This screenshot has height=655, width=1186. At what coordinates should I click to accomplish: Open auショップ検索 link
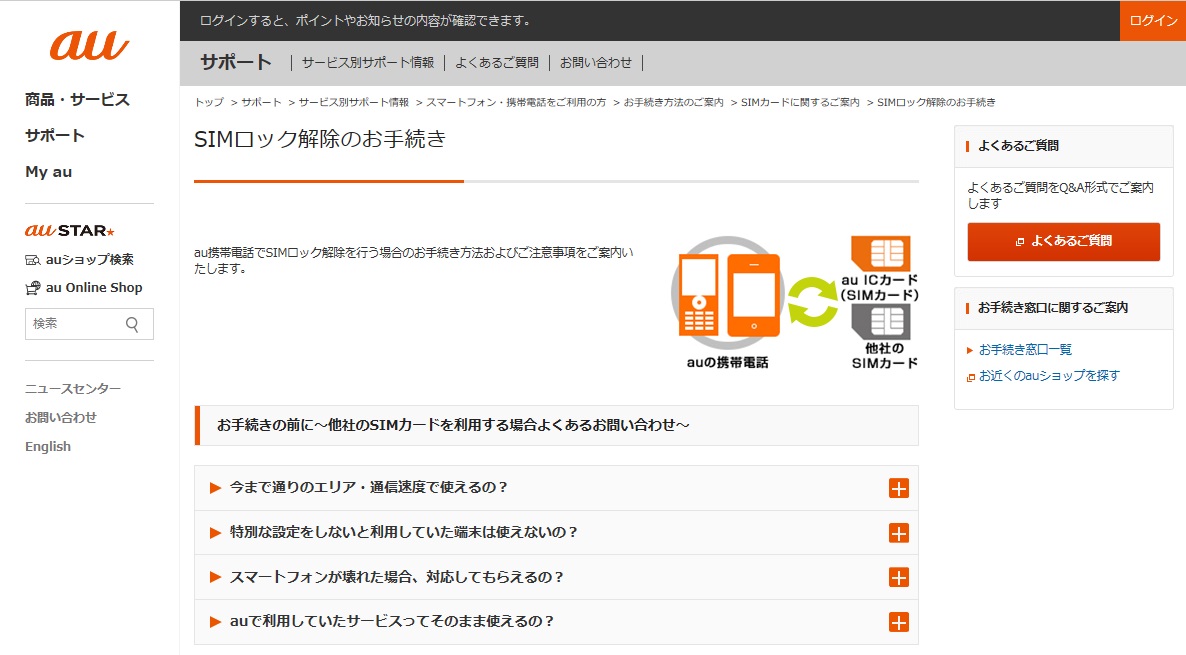click(x=89, y=259)
